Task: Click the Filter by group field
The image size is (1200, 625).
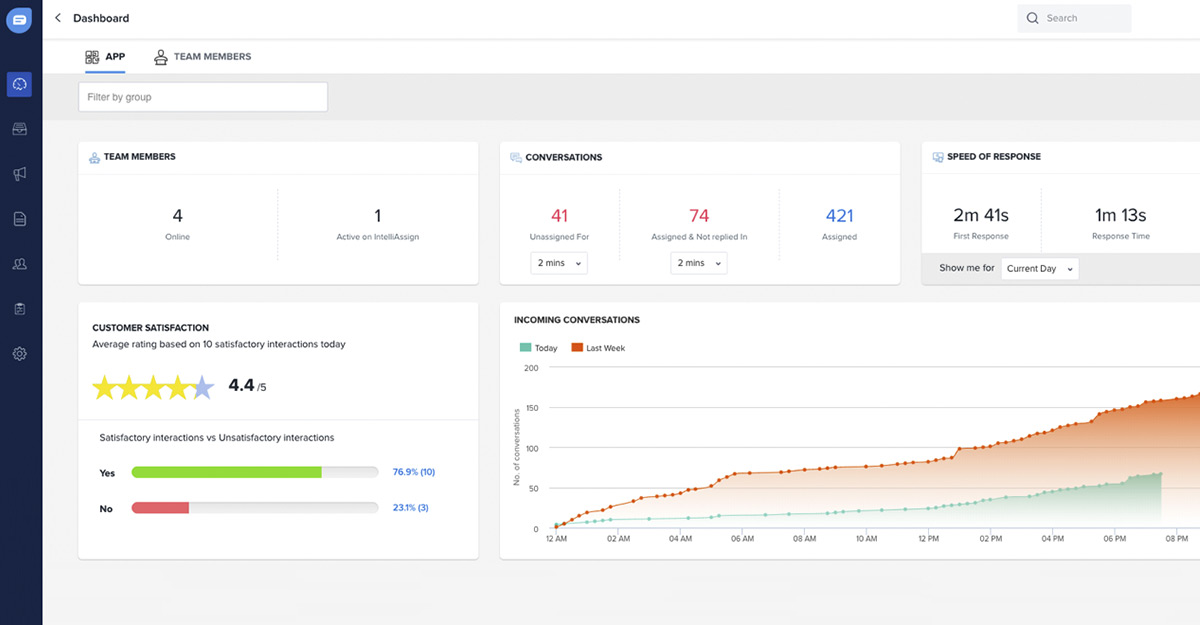Action: [x=203, y=97]
